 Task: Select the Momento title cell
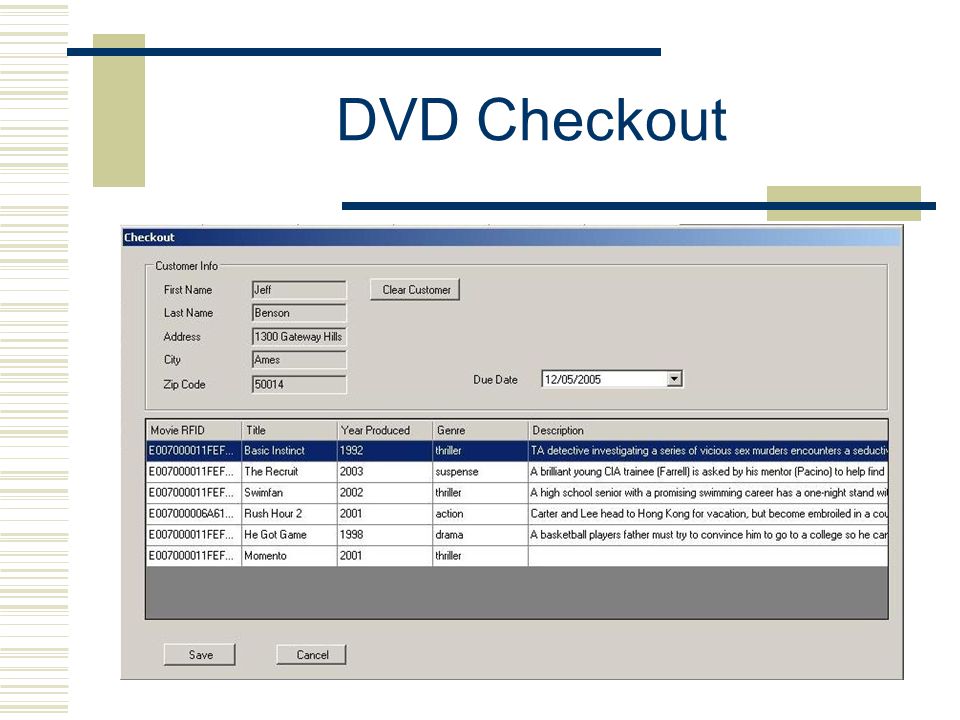click(x=290, y=556)
